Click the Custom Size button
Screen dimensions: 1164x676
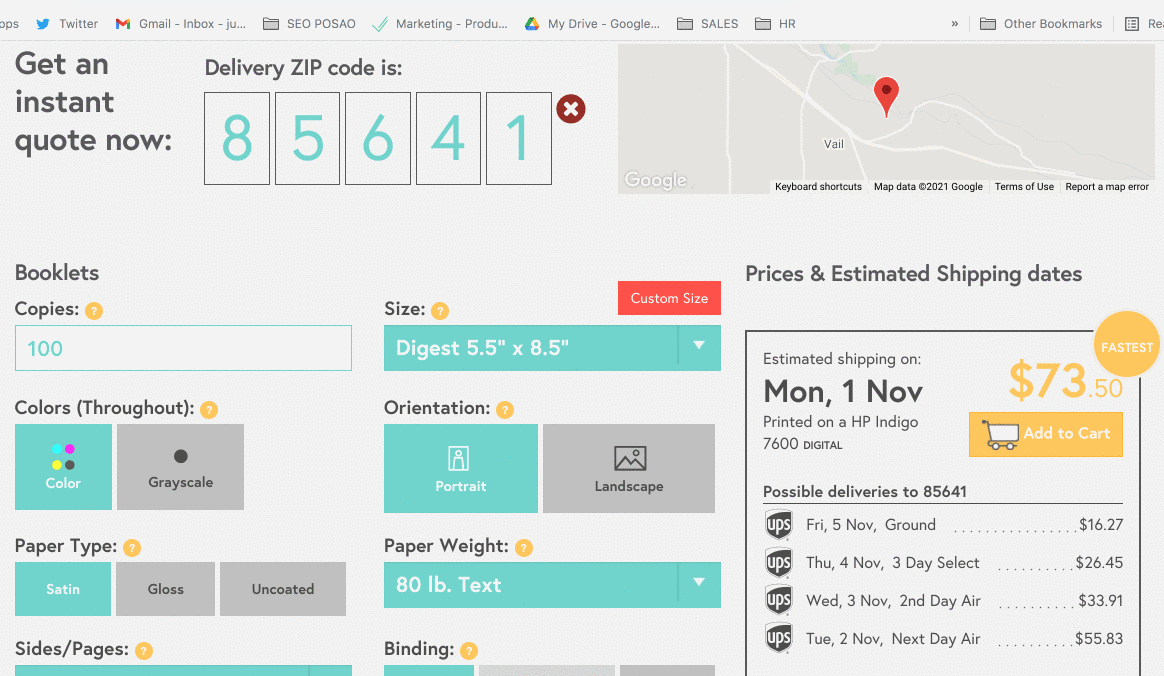click(669, 298)
